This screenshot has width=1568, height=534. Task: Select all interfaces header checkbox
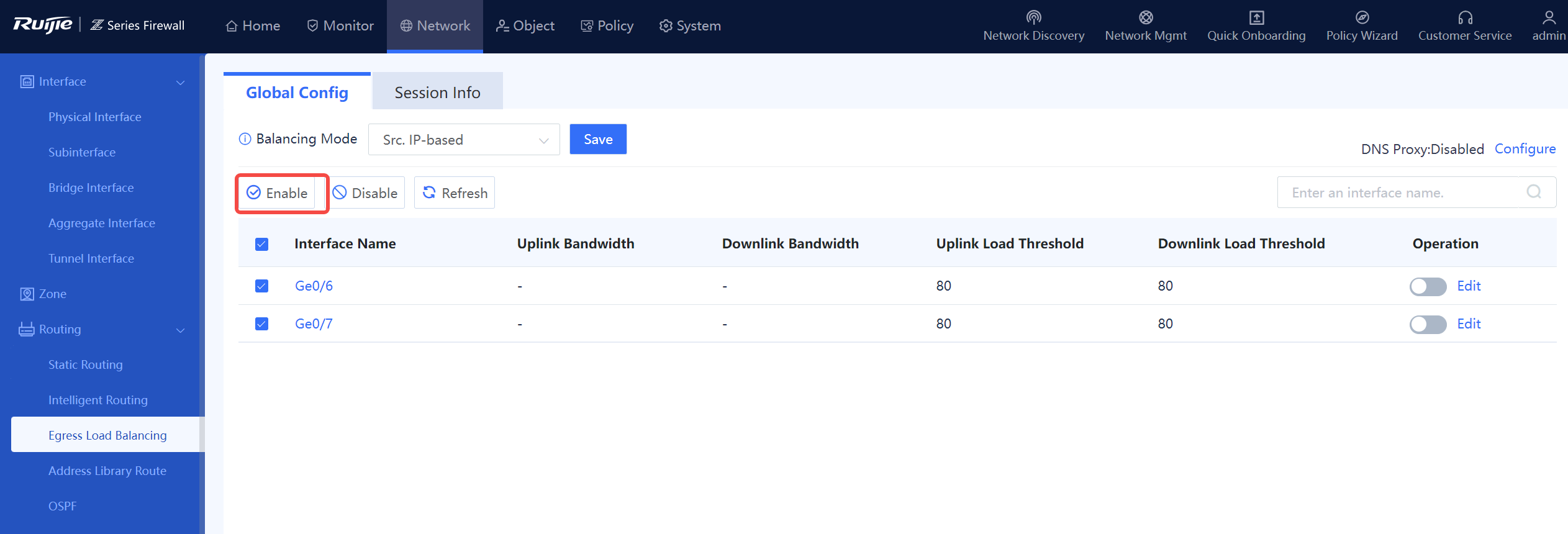coord(261,244)
